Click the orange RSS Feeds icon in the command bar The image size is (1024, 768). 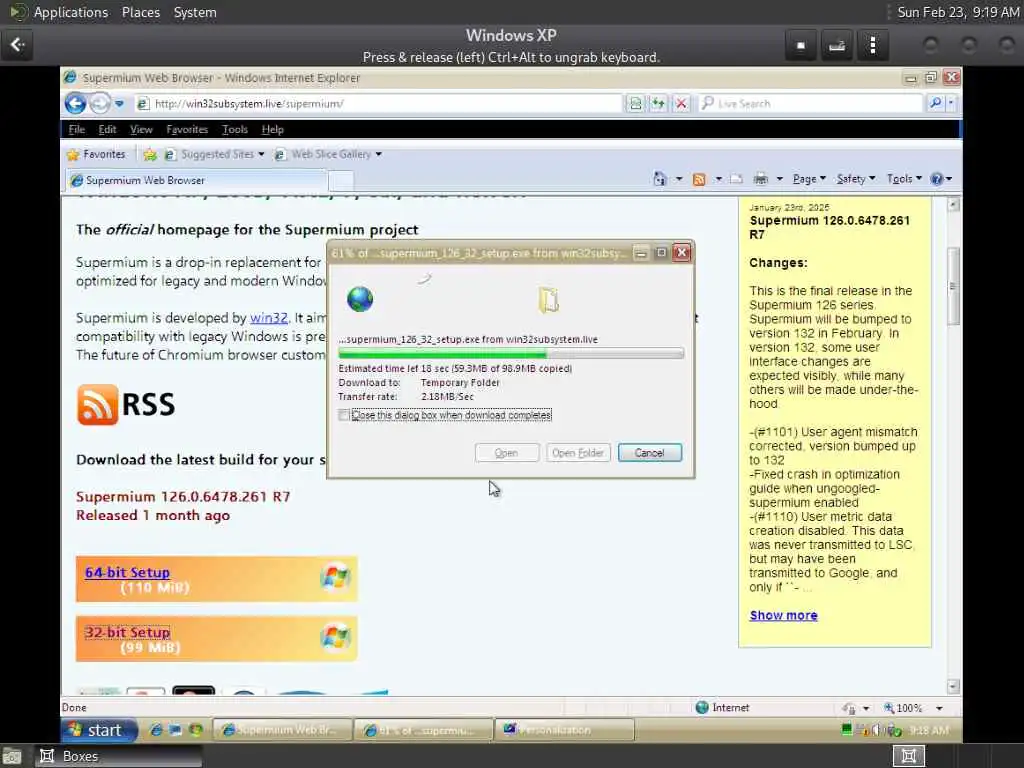[x=699, y=179]
